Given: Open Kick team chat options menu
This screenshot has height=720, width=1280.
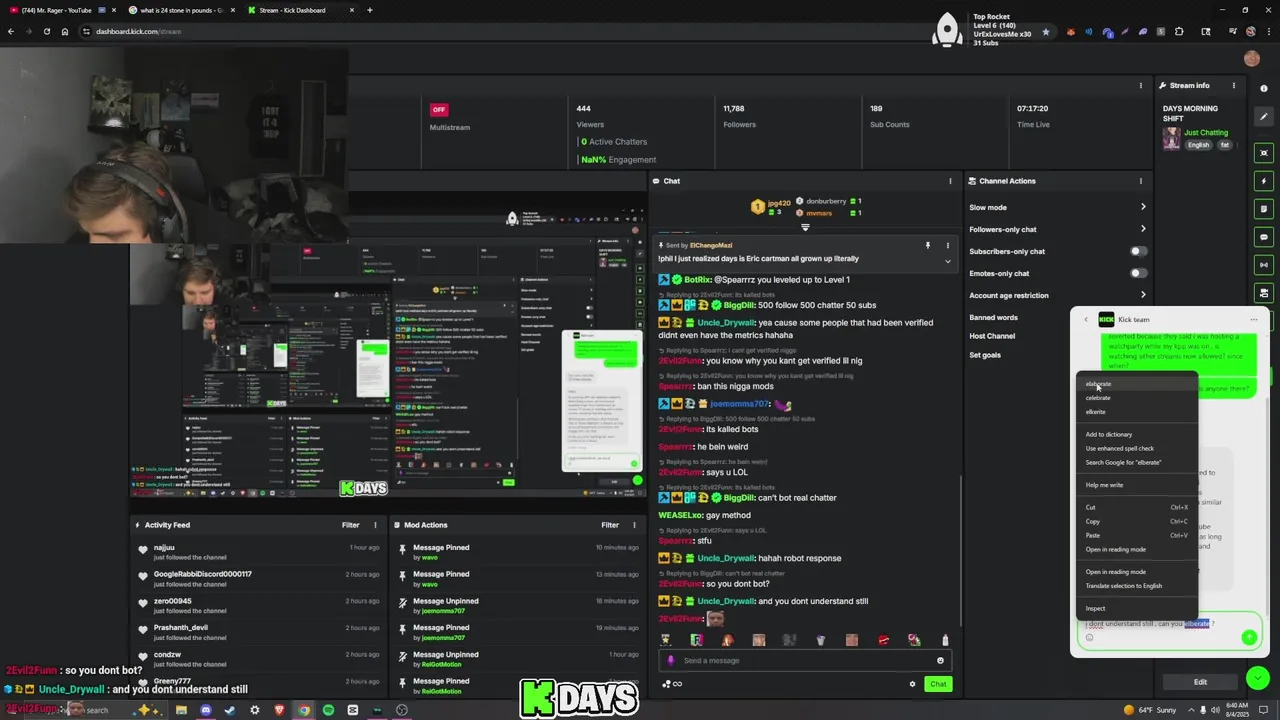Looking at the screenshot, I should 1253,320.
